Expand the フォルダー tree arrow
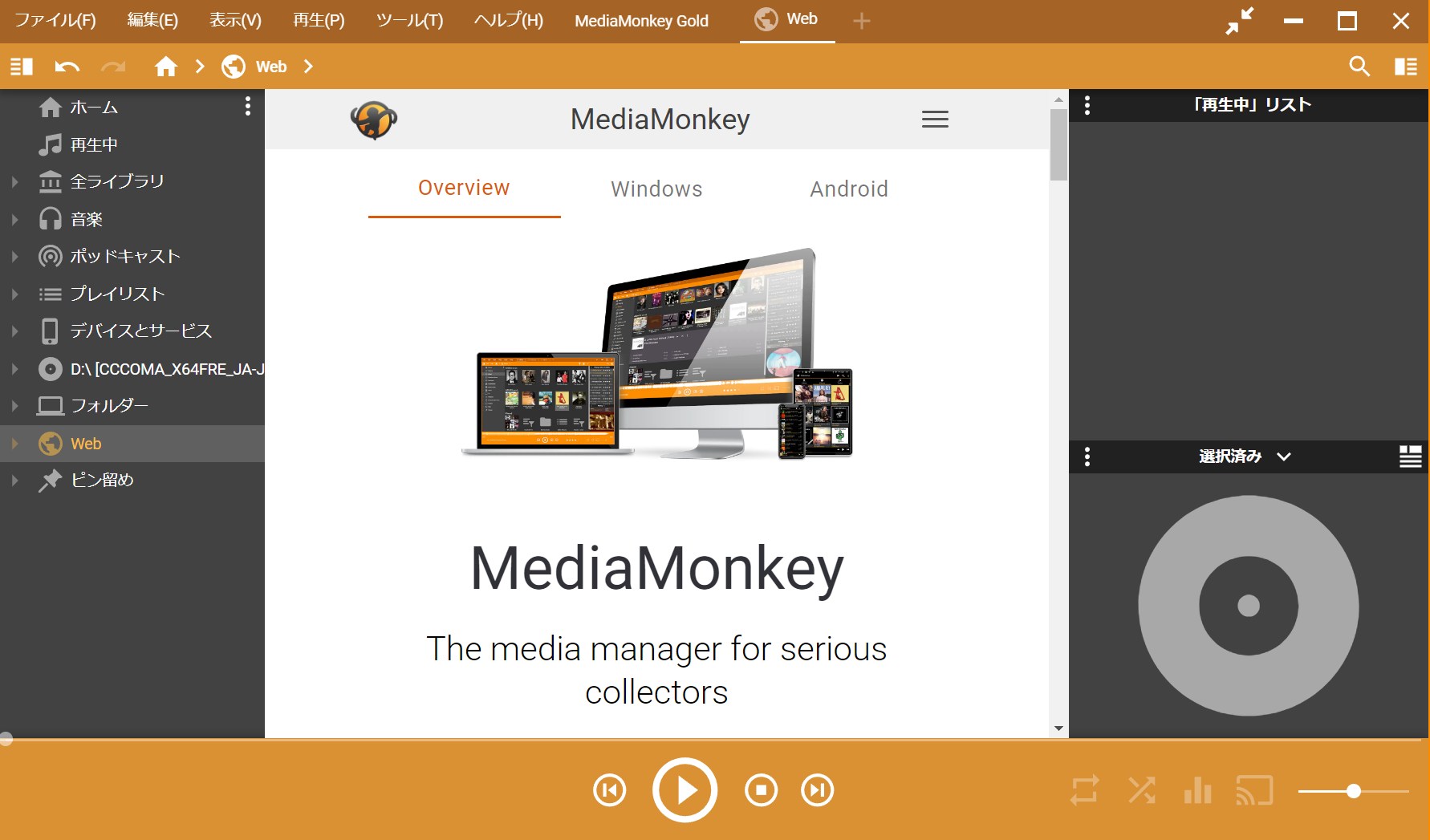The image size is (1430, 840). (x=14, y=406)
